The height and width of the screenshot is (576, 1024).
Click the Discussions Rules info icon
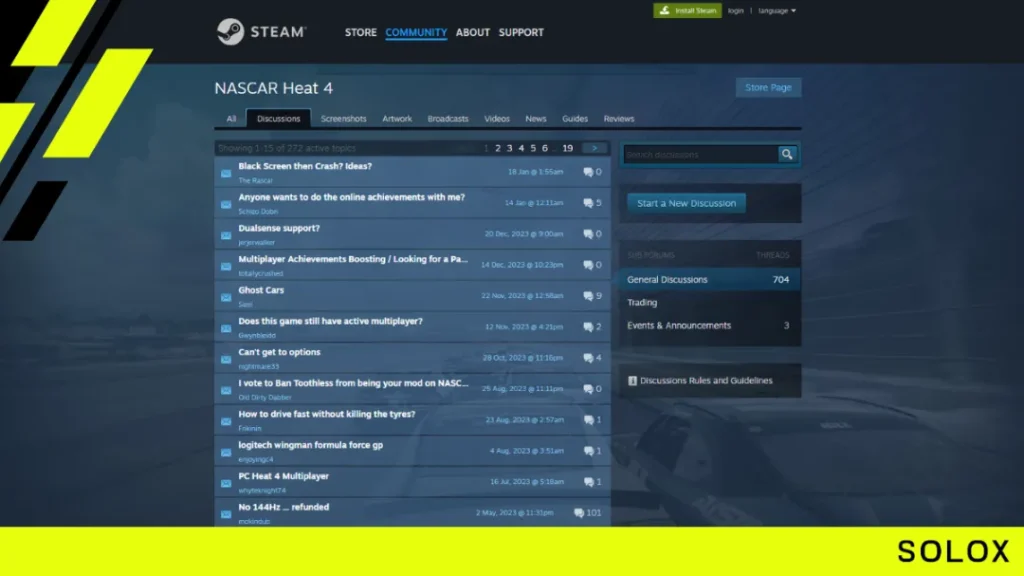[632, 381]
